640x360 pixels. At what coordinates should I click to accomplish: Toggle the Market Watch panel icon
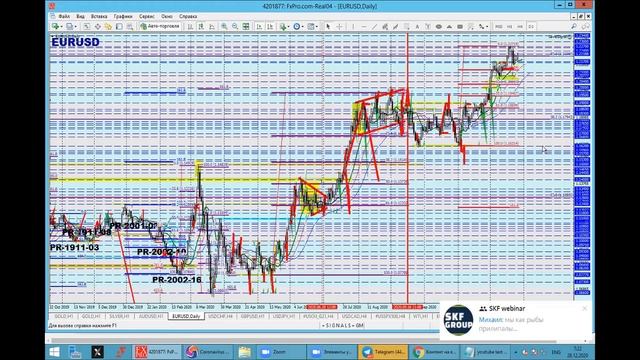click(87, 27)
